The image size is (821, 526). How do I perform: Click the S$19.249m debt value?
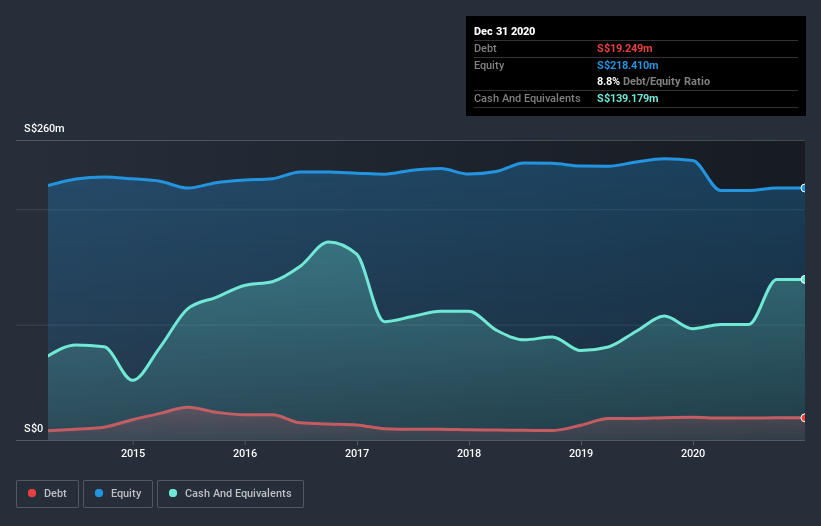pos(625,48)
